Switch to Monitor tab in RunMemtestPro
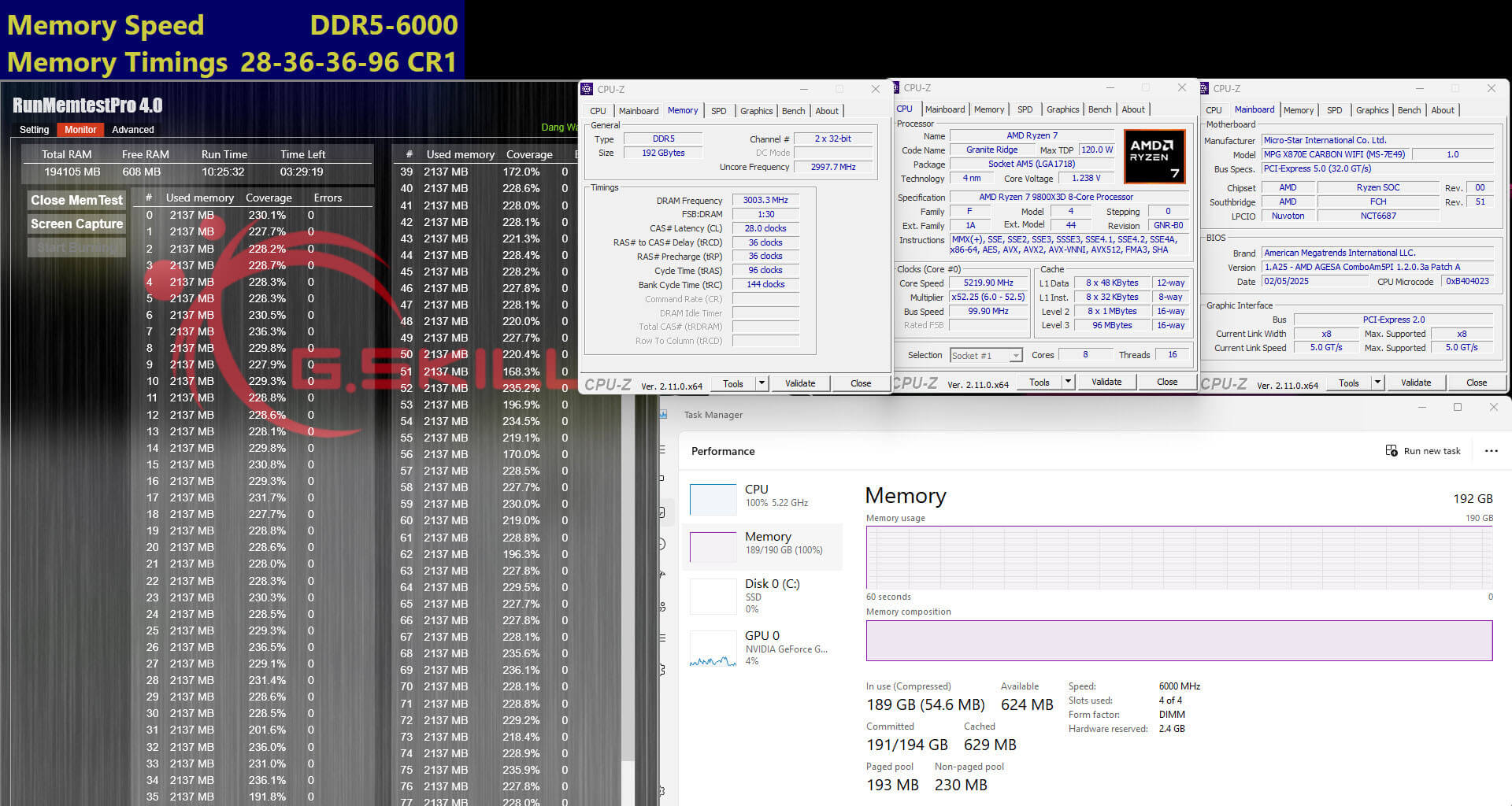The image size is (1512, 806). [80, 130]
